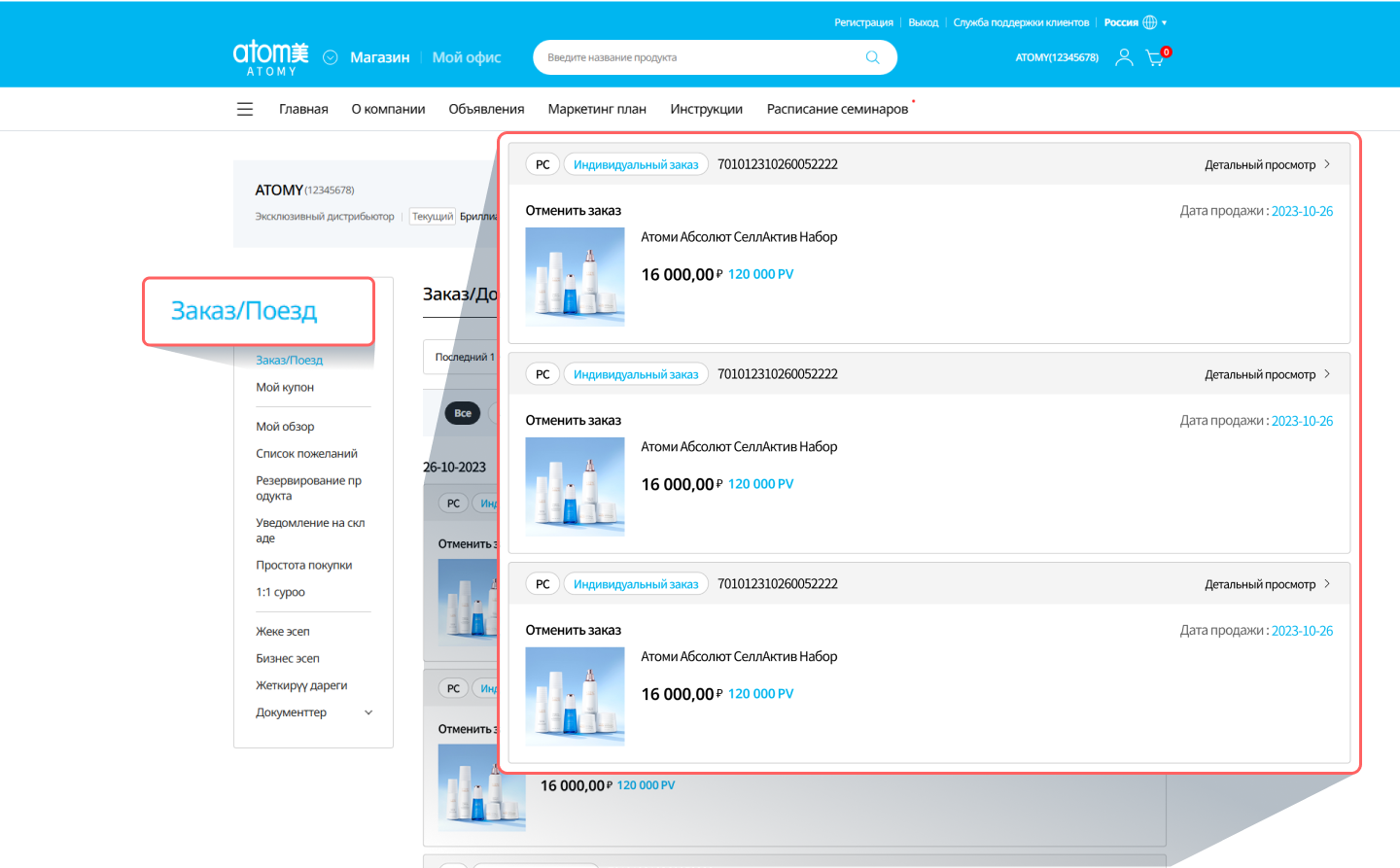Click Магазин in the header
Viewport: 1400px width, 868px height.
click(x=380, y=57)
